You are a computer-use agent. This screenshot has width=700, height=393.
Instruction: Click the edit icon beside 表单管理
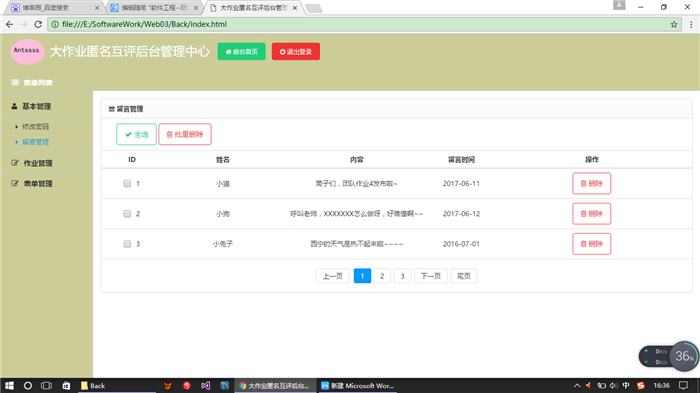[x=15, y=184]
